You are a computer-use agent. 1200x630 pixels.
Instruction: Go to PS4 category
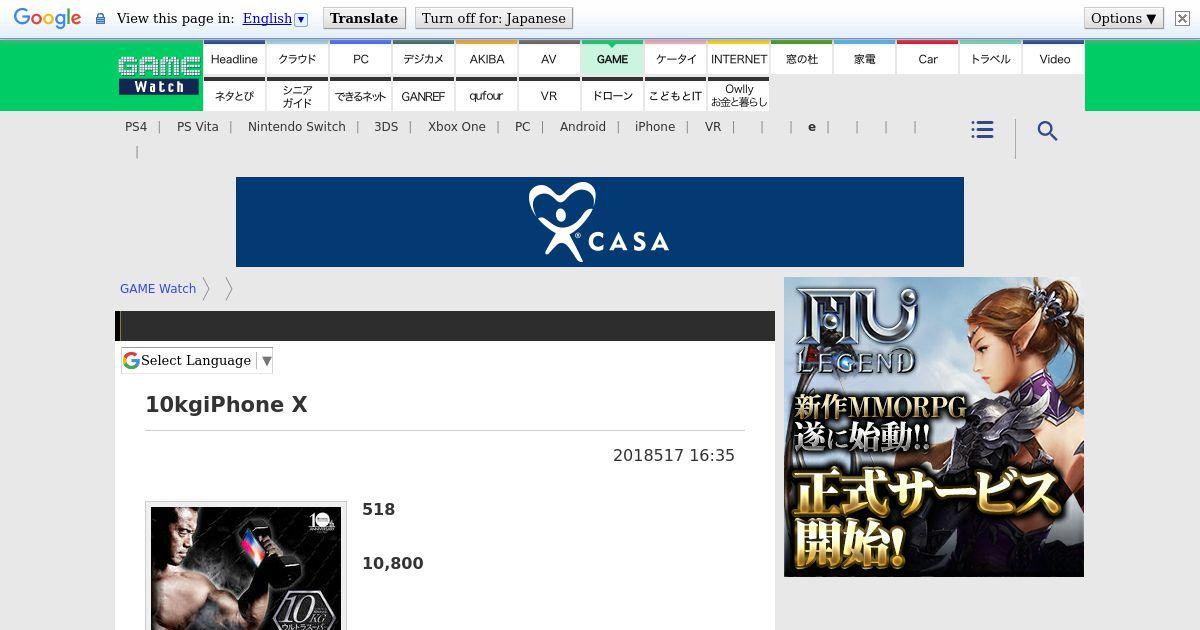136,127
